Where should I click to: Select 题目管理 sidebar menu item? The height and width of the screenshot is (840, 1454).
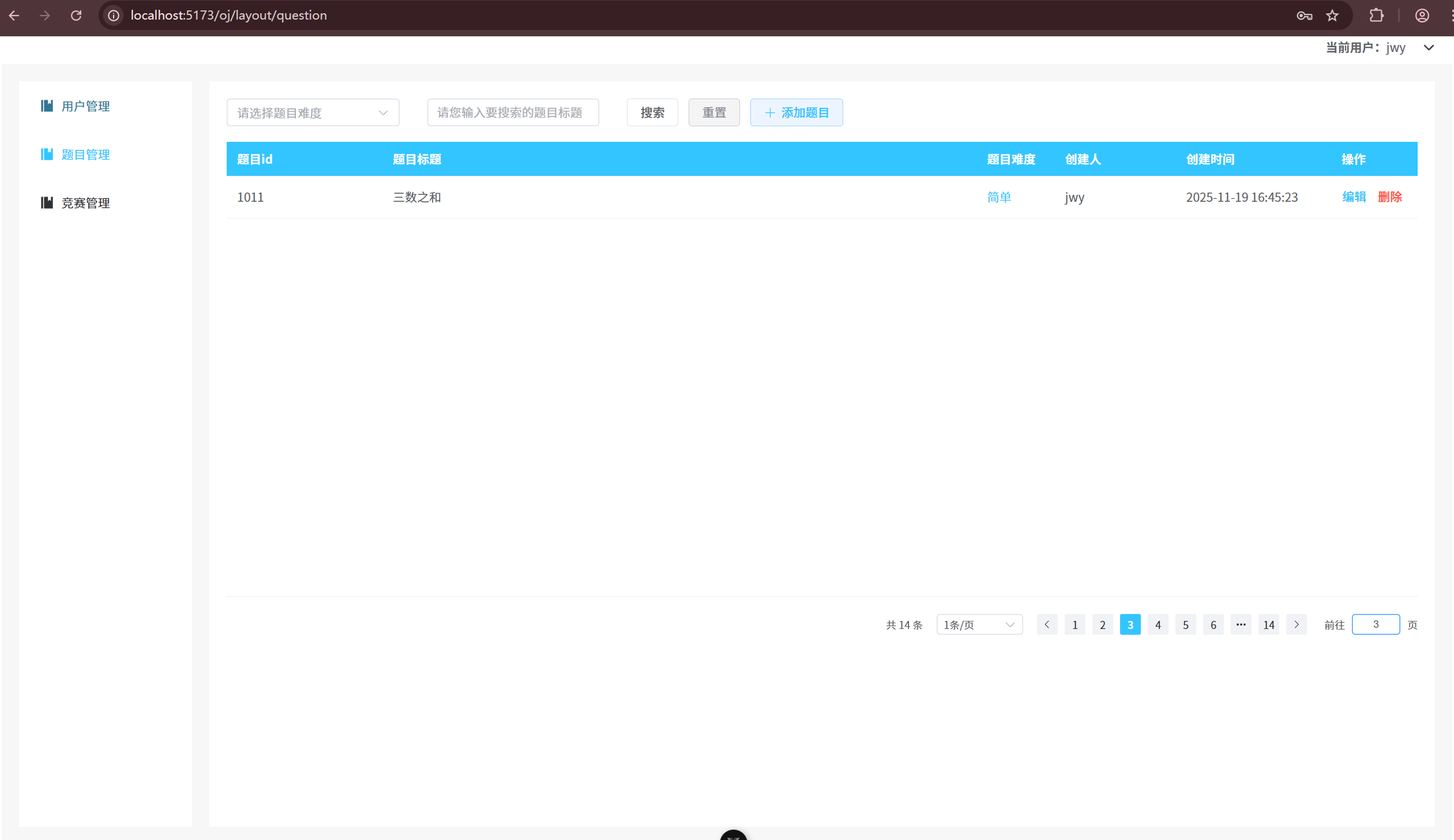(85, 155)
